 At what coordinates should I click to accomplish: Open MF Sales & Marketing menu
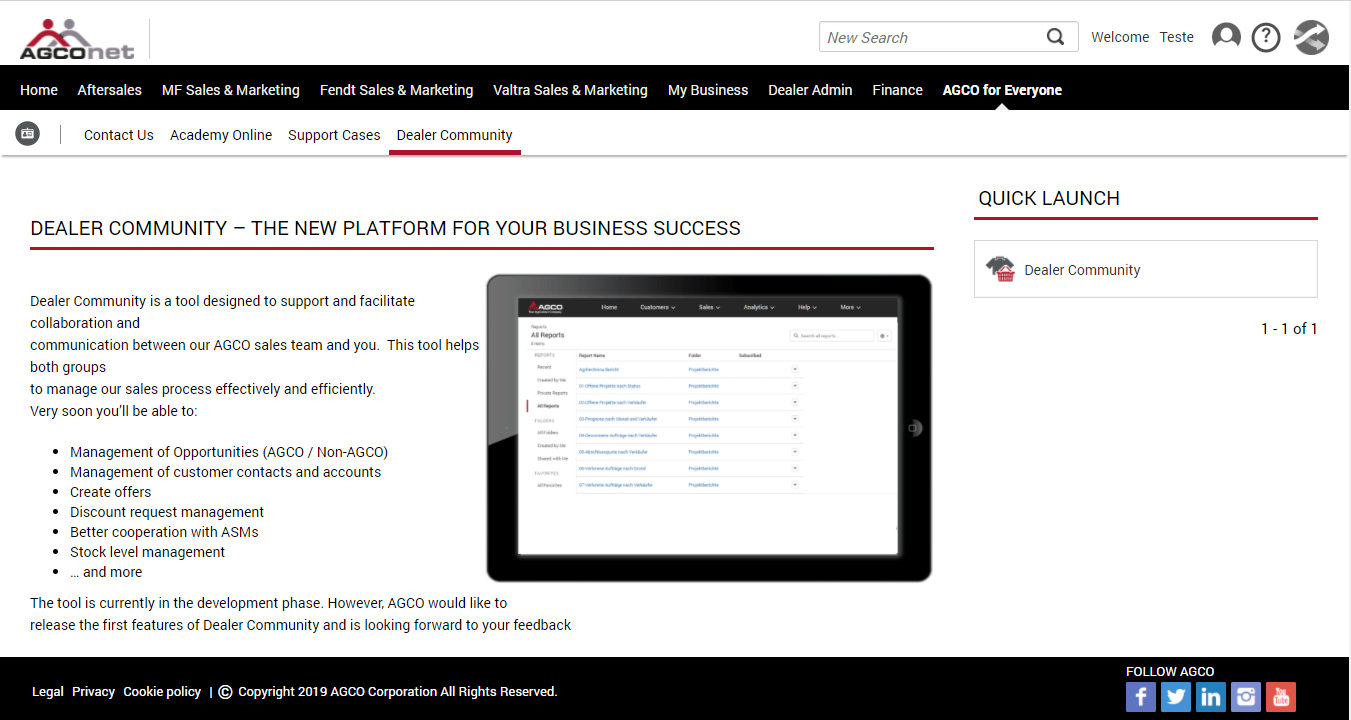pos(231,90)
